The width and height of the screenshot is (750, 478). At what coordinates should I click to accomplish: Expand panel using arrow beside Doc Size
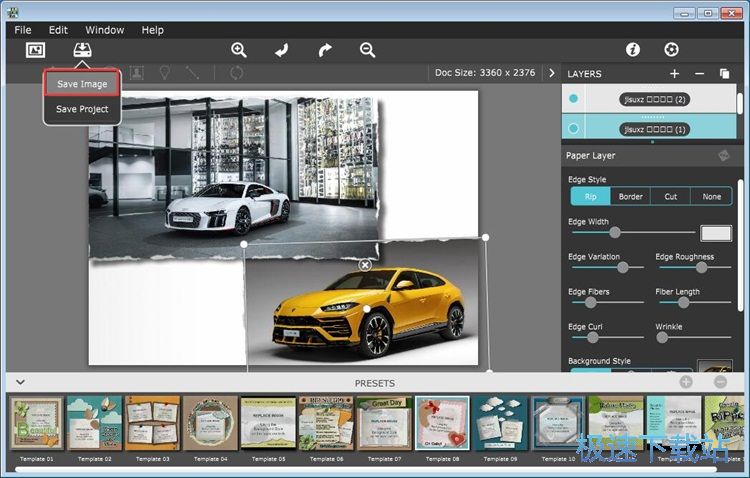[x=551, y=73]
